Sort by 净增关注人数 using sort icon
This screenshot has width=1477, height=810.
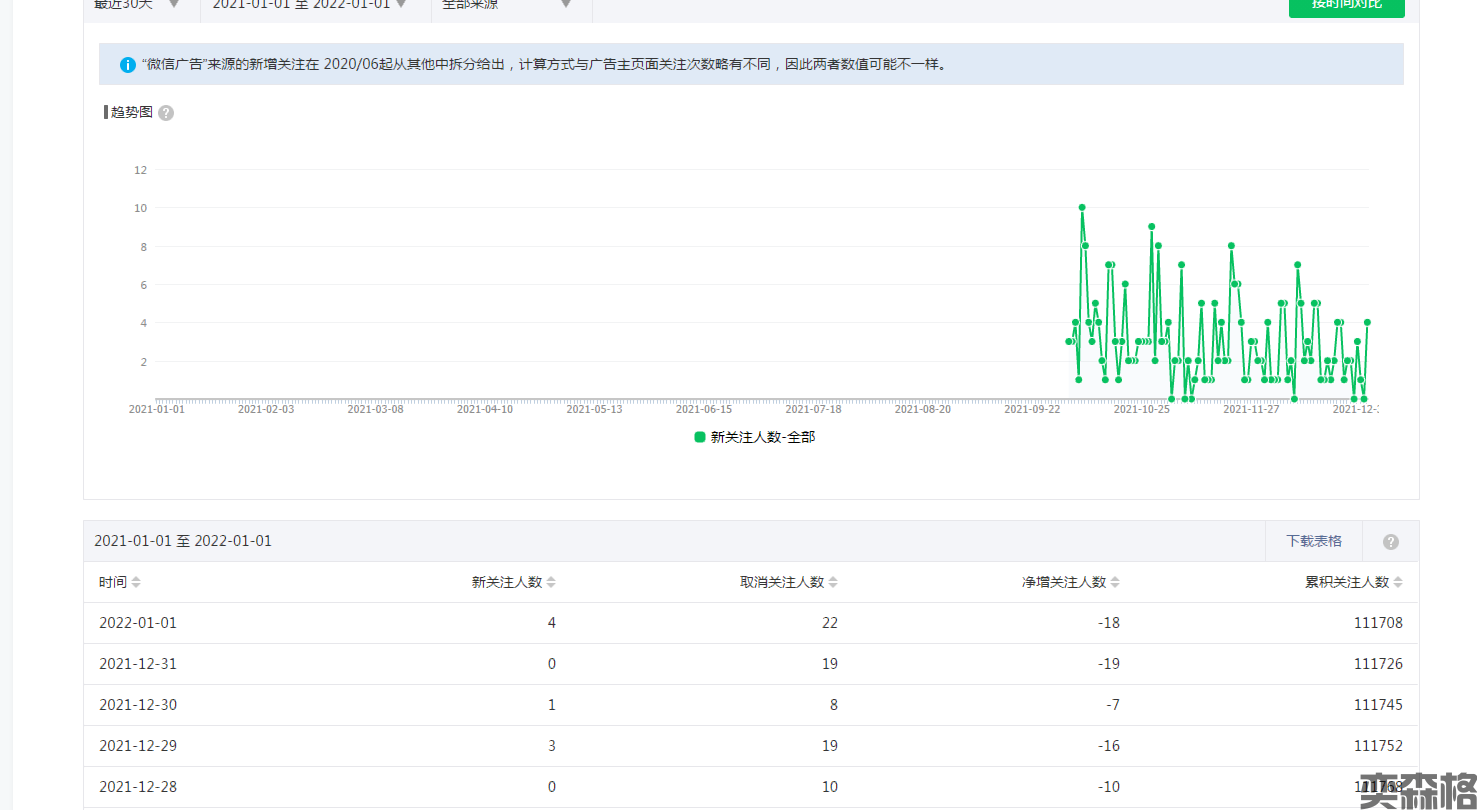[x=1115, y=582]
